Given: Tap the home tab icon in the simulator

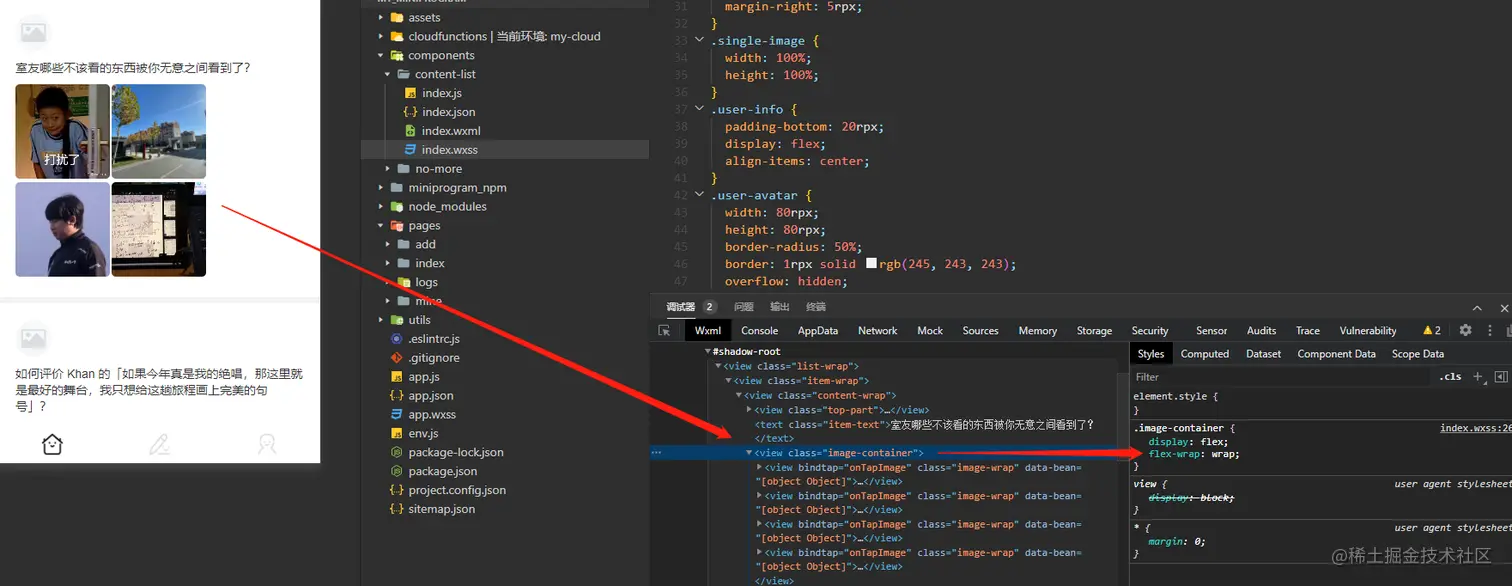Looking at the screenshot, I should point(53,444).
